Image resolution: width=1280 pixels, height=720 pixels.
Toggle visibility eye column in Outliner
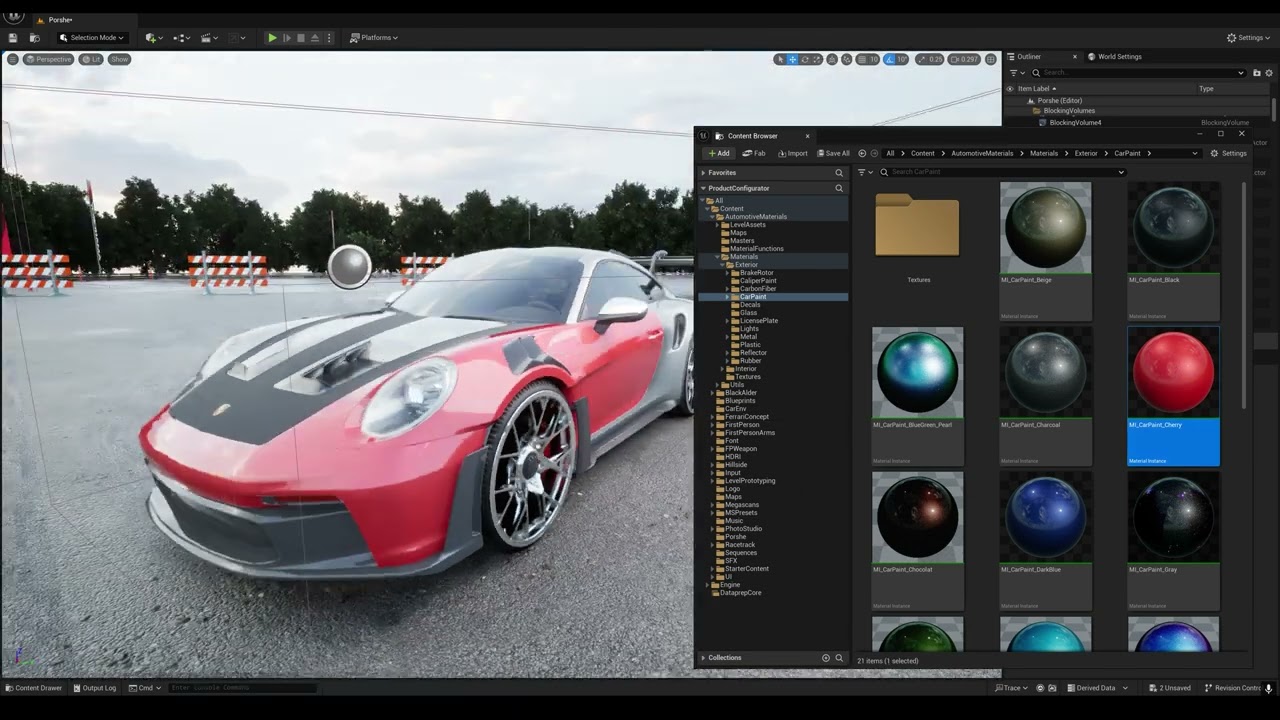coord(1010,89)
